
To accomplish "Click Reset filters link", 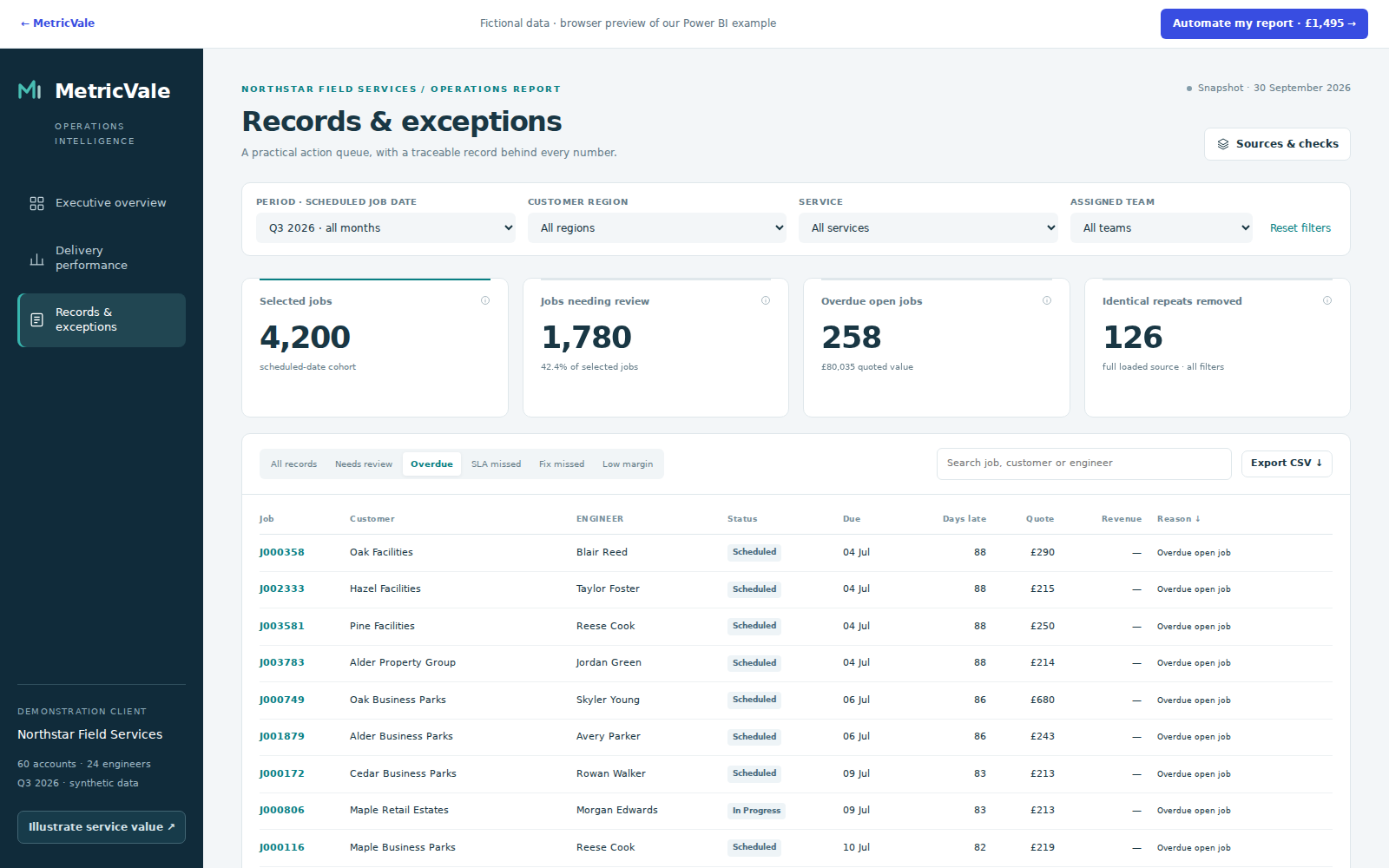I will tap(1300, 228).
